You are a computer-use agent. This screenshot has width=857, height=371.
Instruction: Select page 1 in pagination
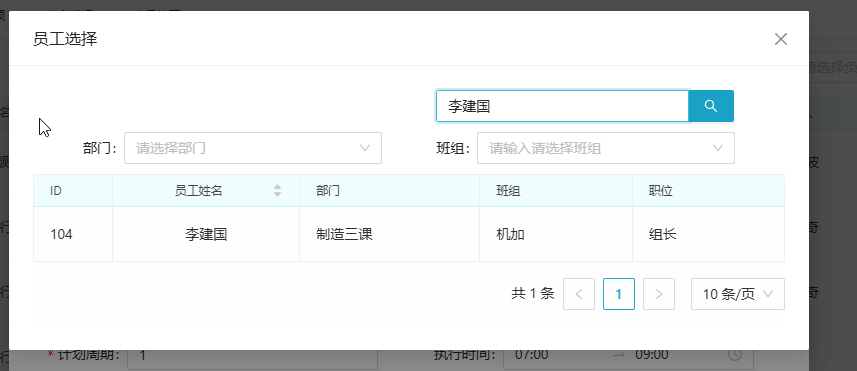pos(619,294)
